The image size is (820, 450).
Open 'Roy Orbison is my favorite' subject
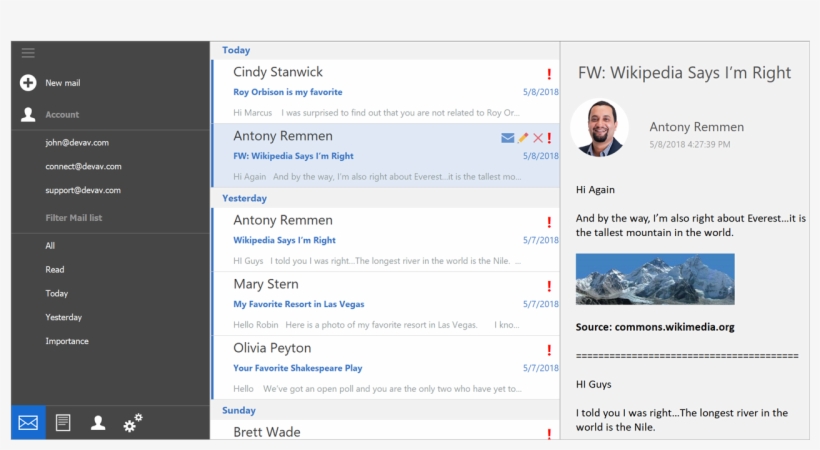[x=288, y=92]
